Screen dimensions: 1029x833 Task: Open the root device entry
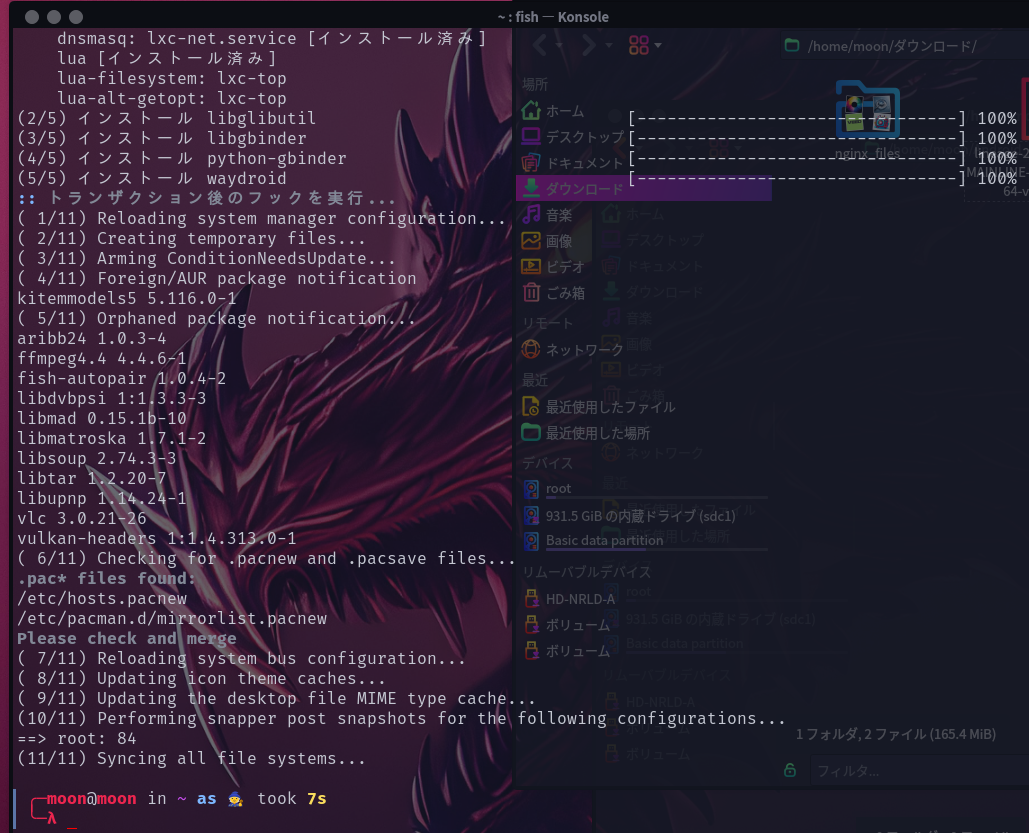point(559,489)
